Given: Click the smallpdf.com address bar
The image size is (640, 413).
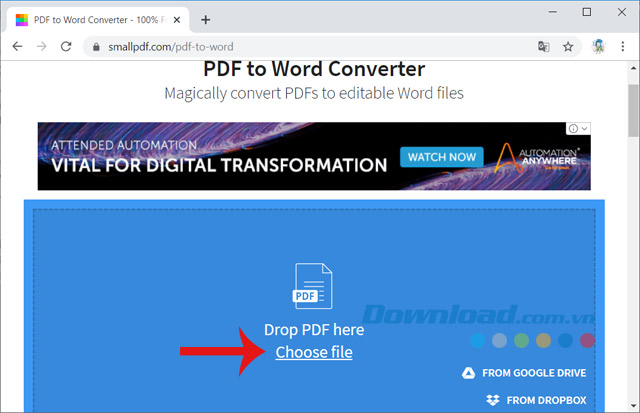Looking at the screenshot, I should coord(300,46).
